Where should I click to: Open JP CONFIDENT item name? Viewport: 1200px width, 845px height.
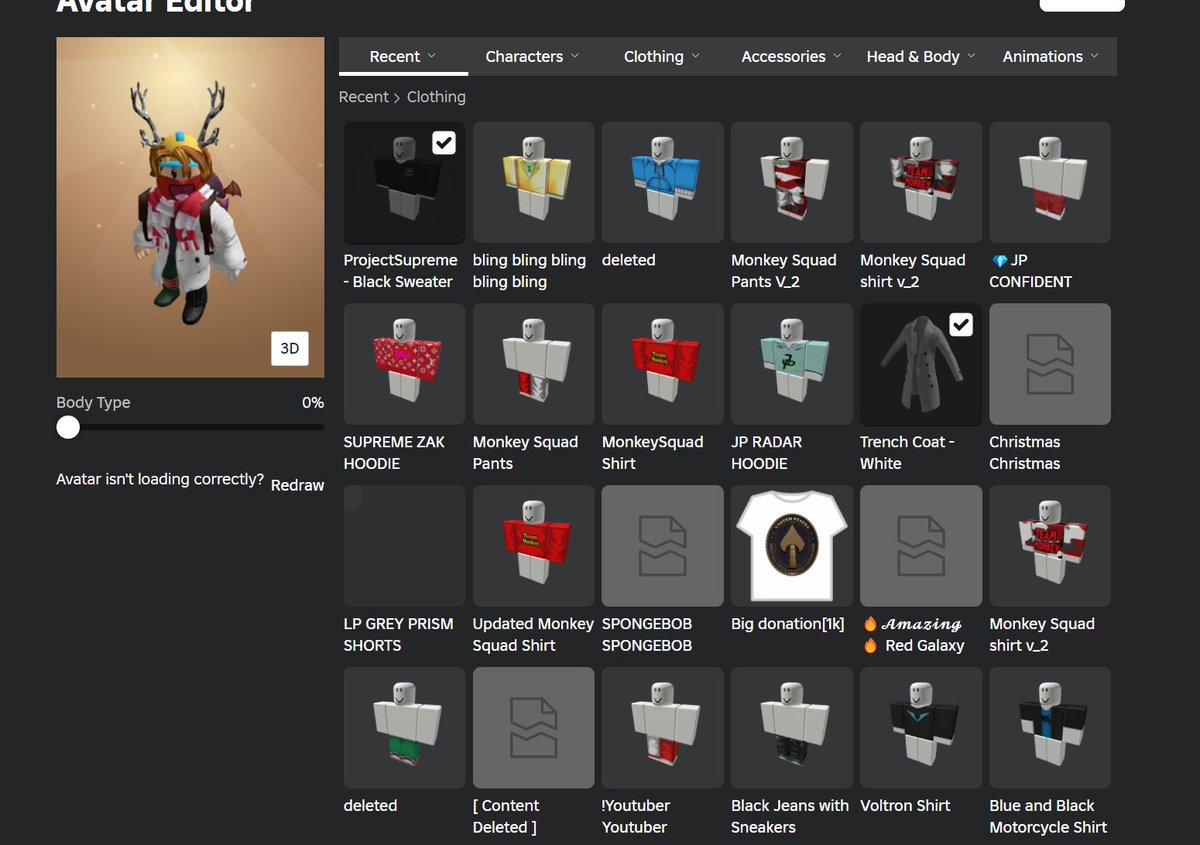tap(1030, 271)
